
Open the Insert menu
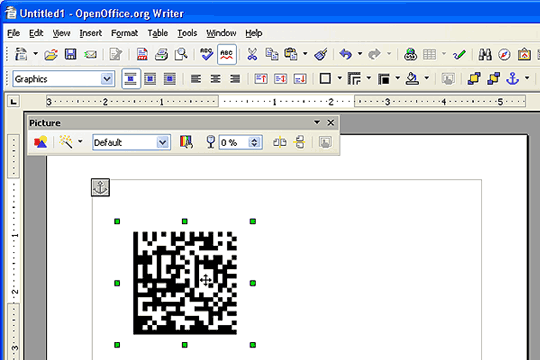click(x=91, y=33)
